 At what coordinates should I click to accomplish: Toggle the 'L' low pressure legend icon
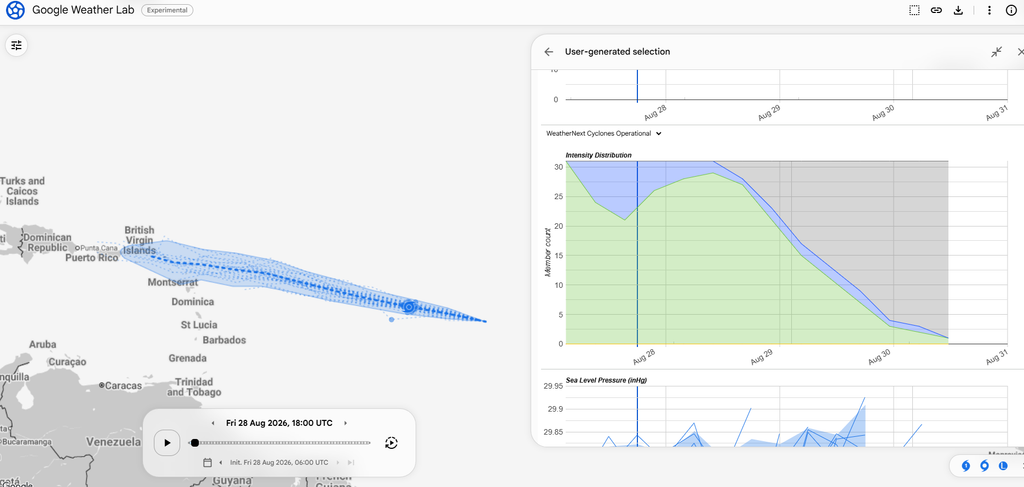pos(1003,465)
